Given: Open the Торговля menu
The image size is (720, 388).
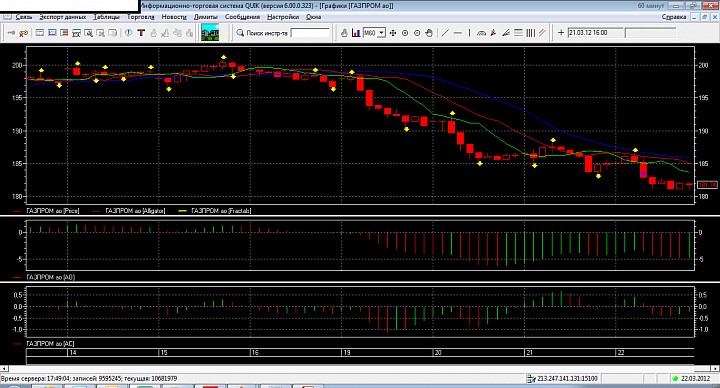Looking at the screenshot, I should [x=141, y=17].
